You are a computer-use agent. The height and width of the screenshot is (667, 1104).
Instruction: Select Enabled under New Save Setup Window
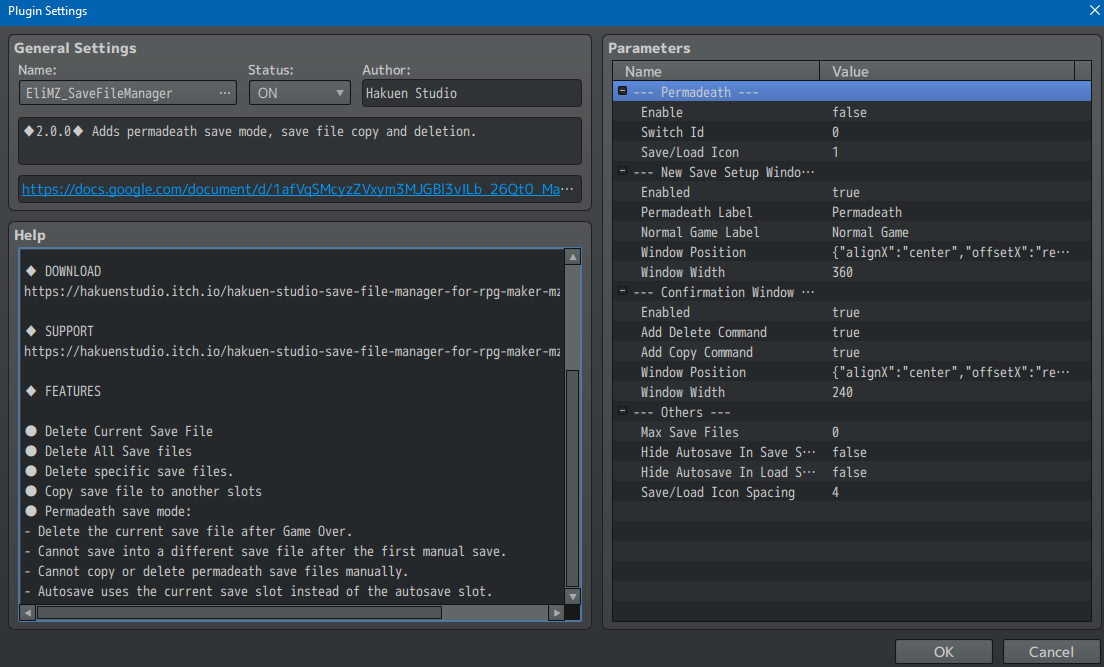[852, 192]
